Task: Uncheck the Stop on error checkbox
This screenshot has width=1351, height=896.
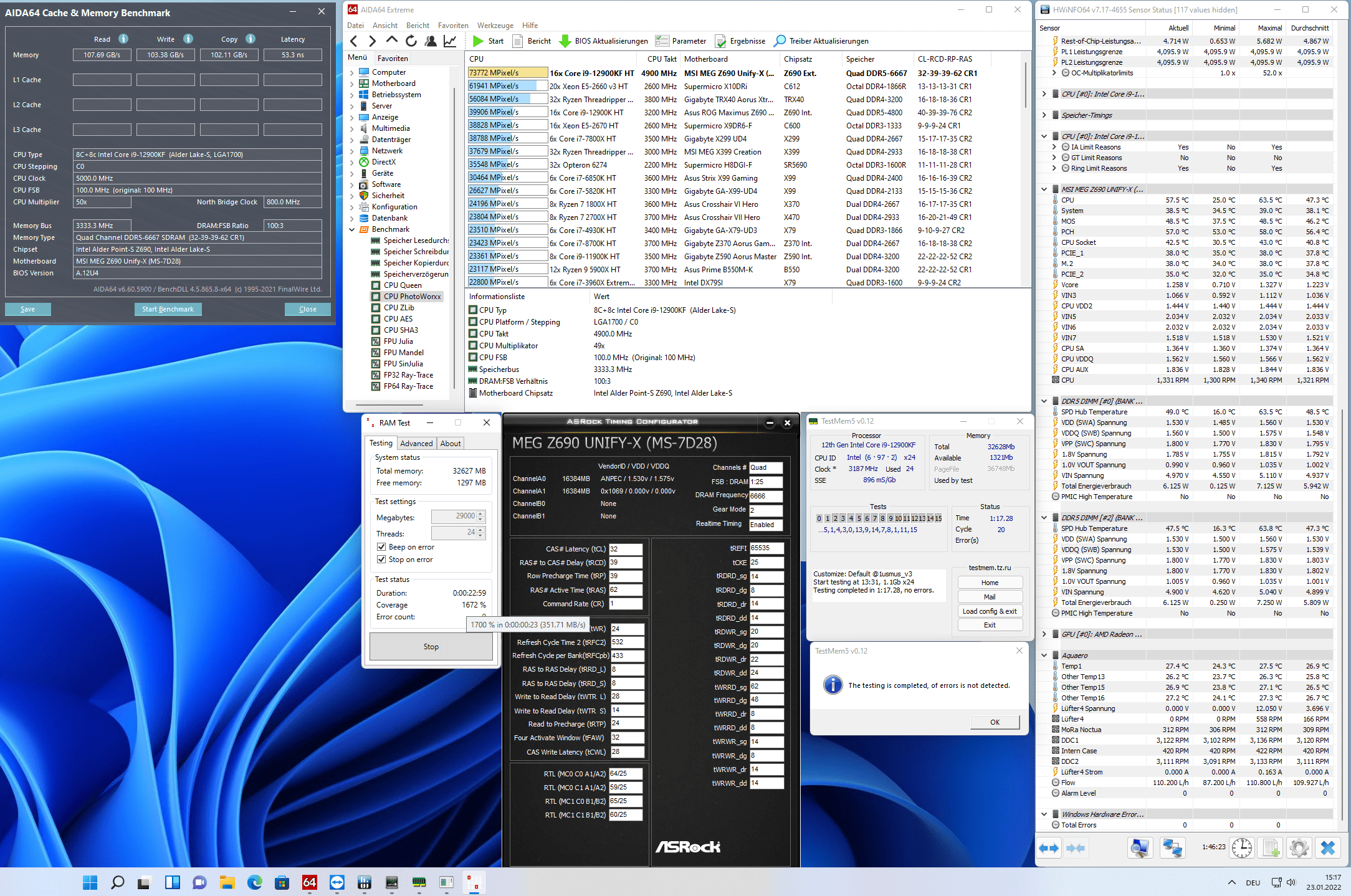Action: (381, 560)
